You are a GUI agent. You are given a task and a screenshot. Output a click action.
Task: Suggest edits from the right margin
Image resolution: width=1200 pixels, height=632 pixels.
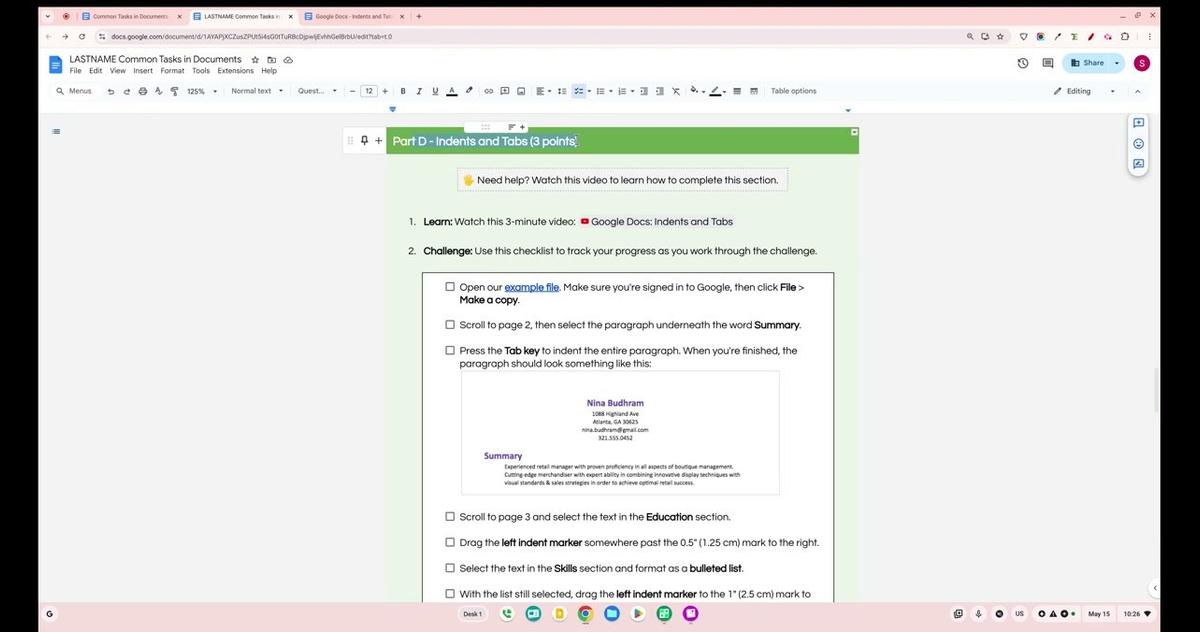[x=1138, y=164]
